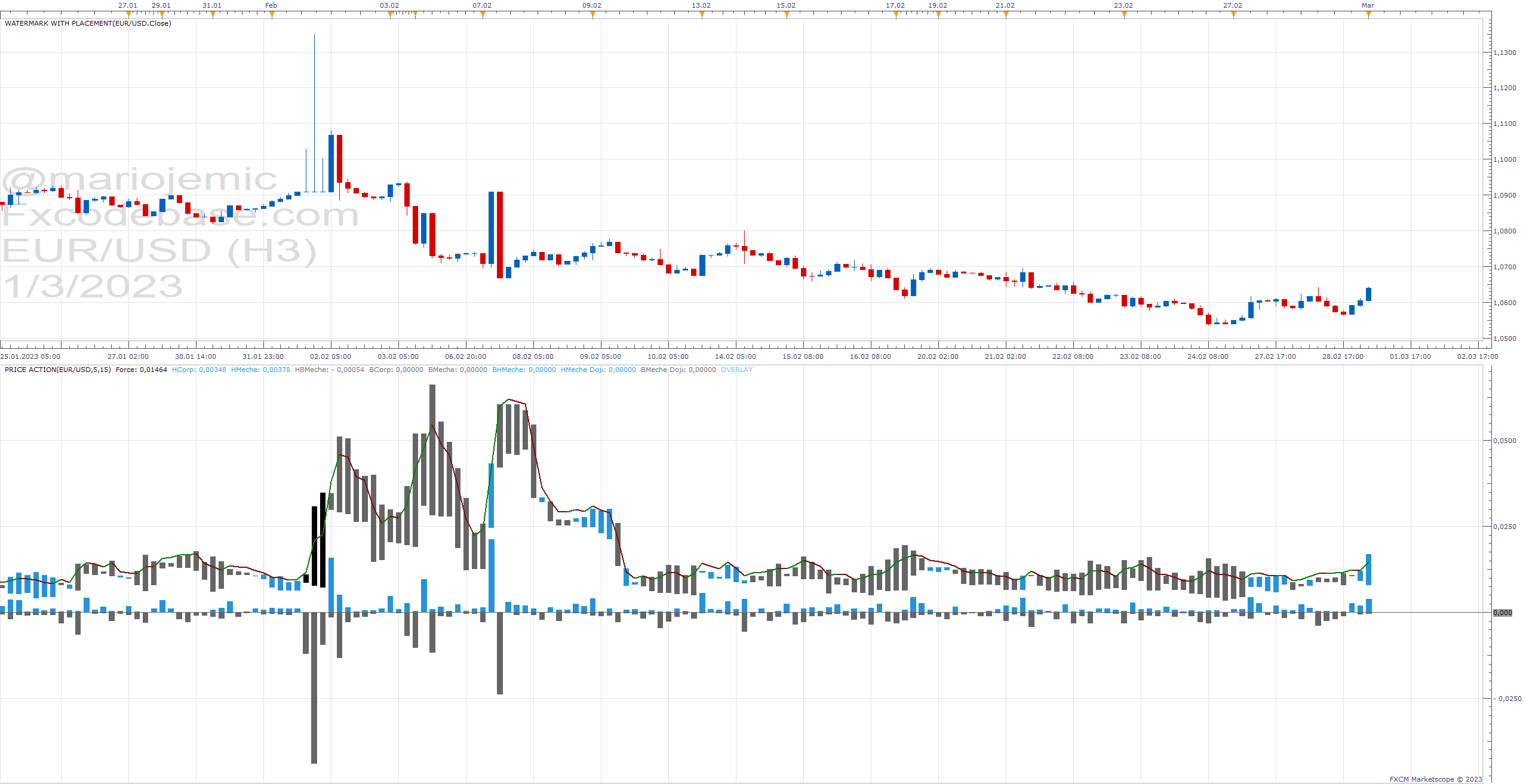Click the 31.01 day marker triangle
The height and width of the screenshot is (784, 1526).
[x=213, y=15]
